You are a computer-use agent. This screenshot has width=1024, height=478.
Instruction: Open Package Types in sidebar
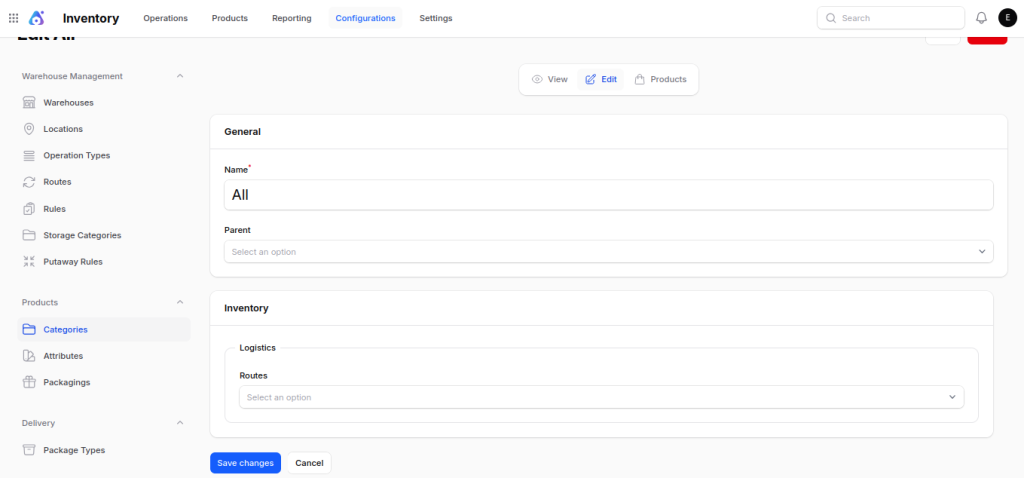(104, 450)
